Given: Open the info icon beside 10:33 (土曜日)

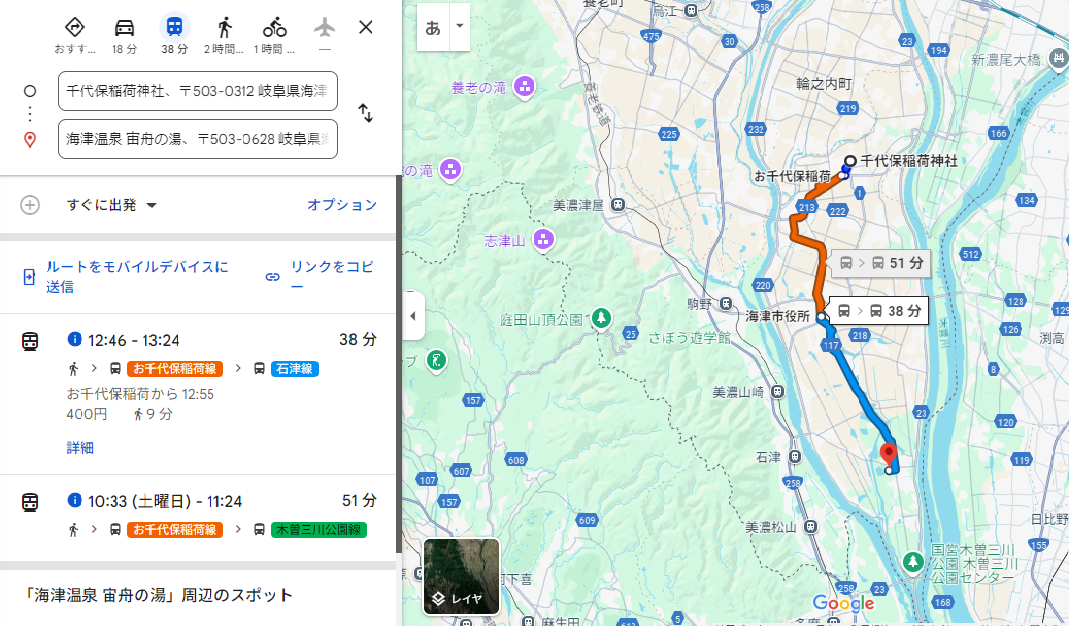Looking at the screenshot, I should 74,500.
